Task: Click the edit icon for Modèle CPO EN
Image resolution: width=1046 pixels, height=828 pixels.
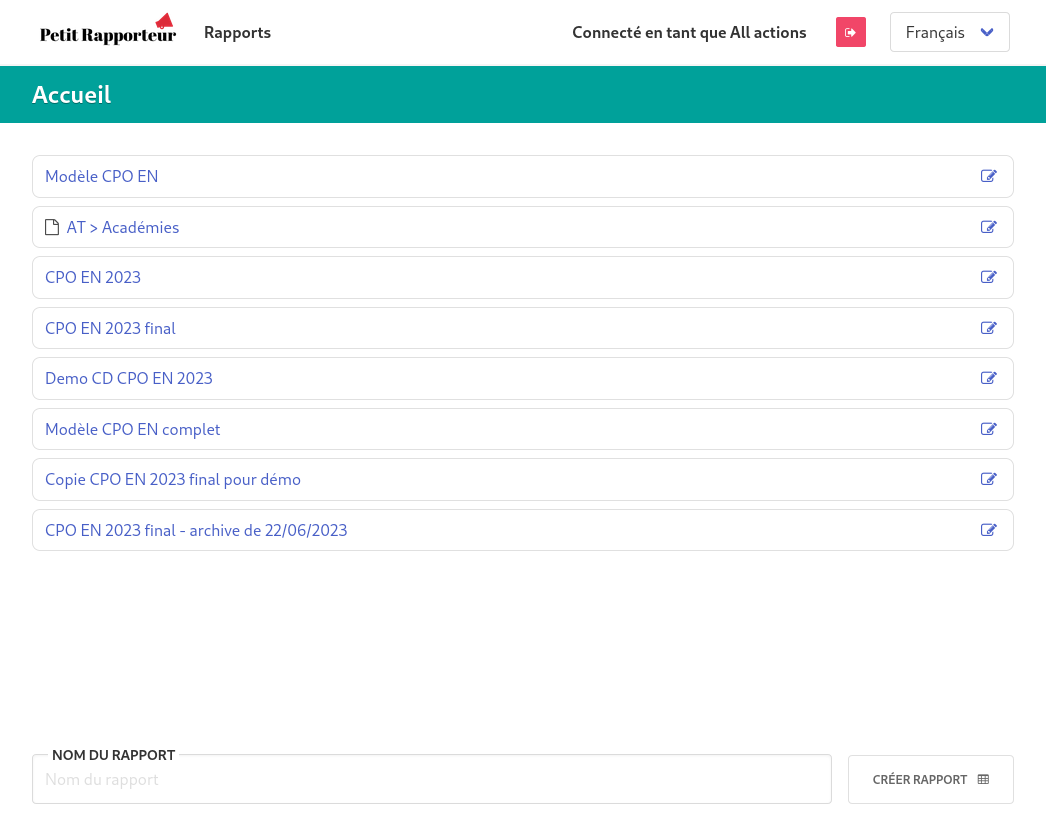Action: pyautogui.click(x=989, y=176)
